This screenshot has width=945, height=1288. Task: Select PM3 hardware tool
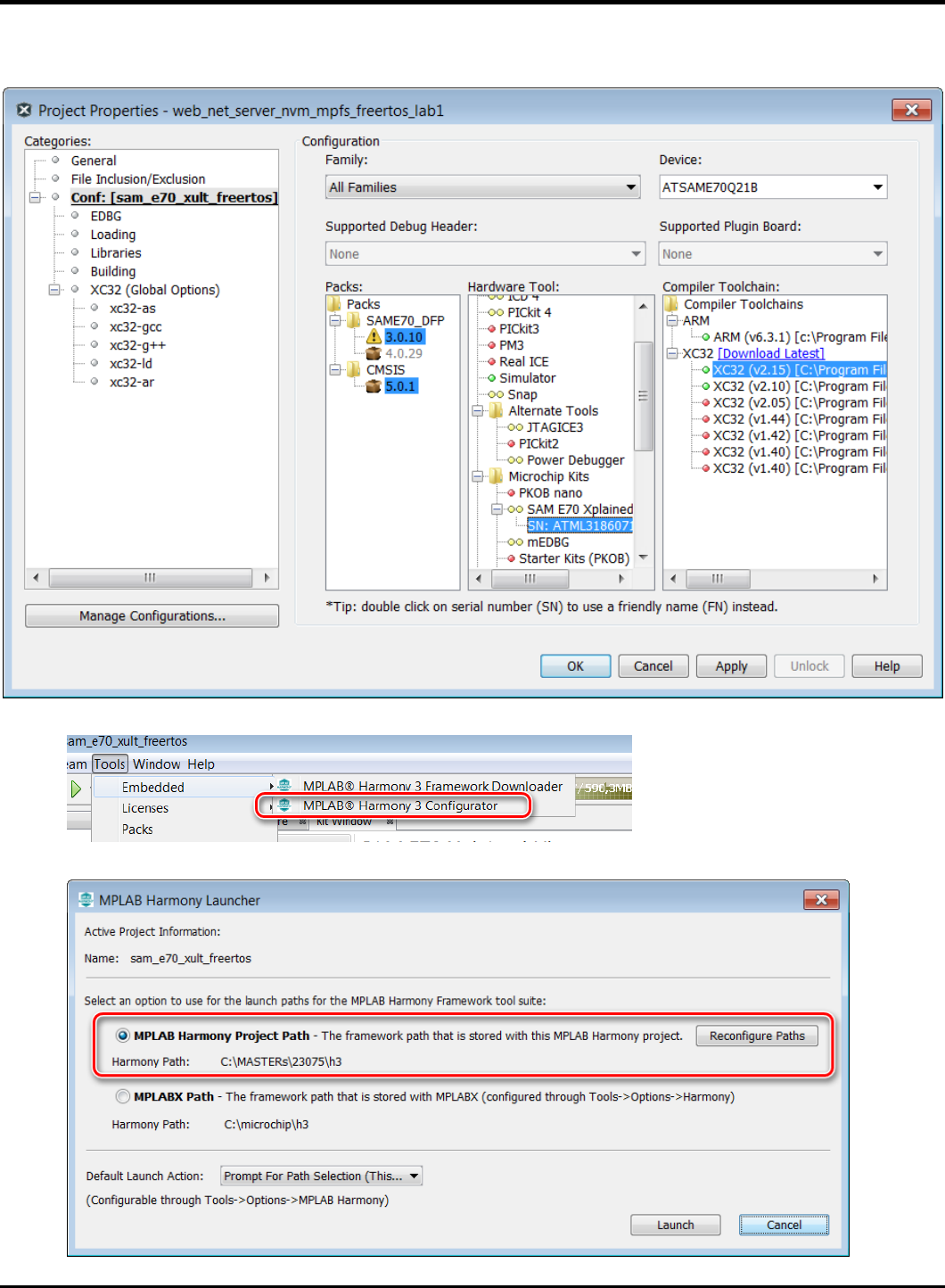pyautogui.click(x=512, y=345)
